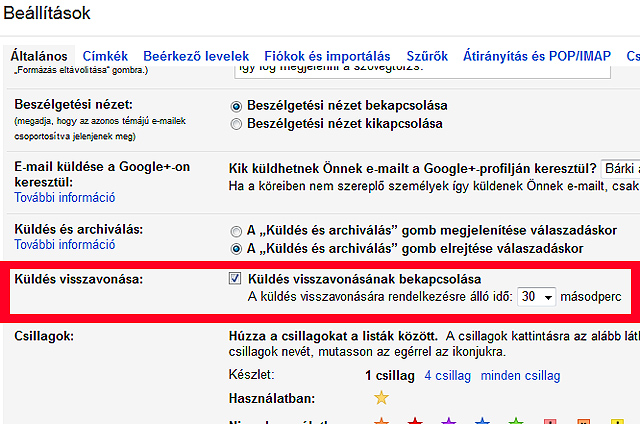Open the "Bárki" Google+ email dropdown
The image size is (640, 424).
click(x=620, y=169)
